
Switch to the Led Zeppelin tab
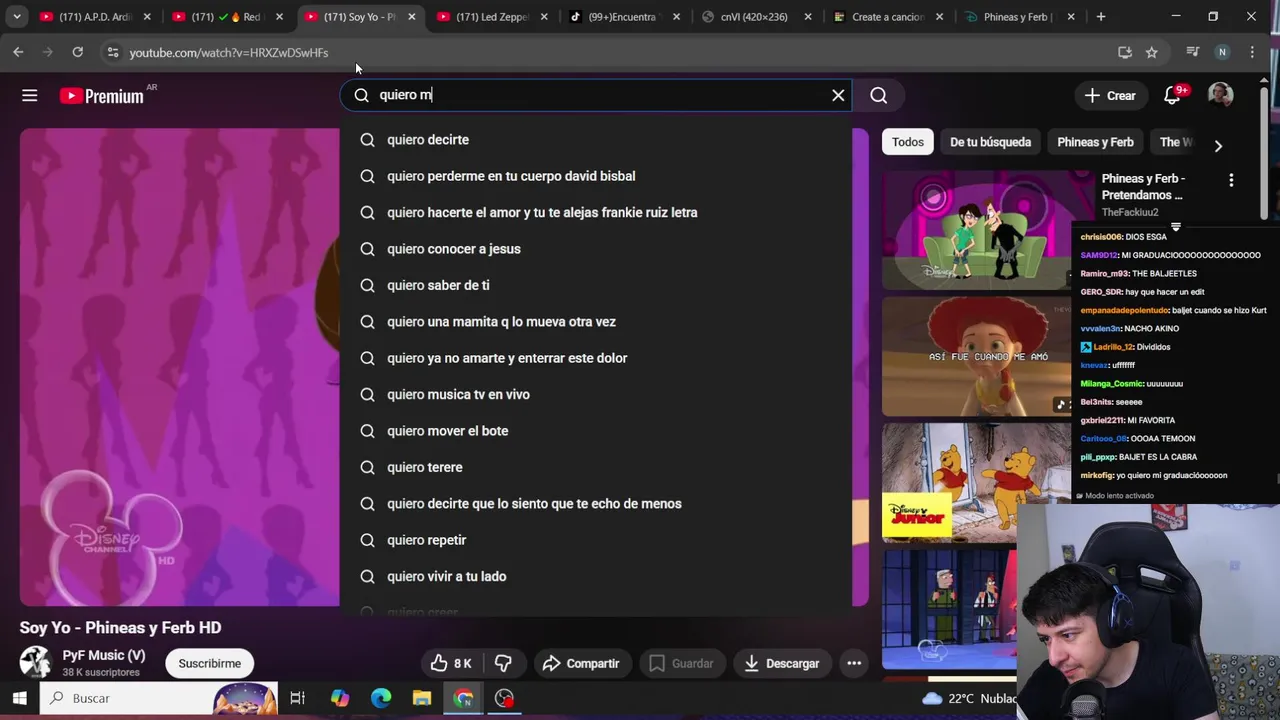(492, 17)
